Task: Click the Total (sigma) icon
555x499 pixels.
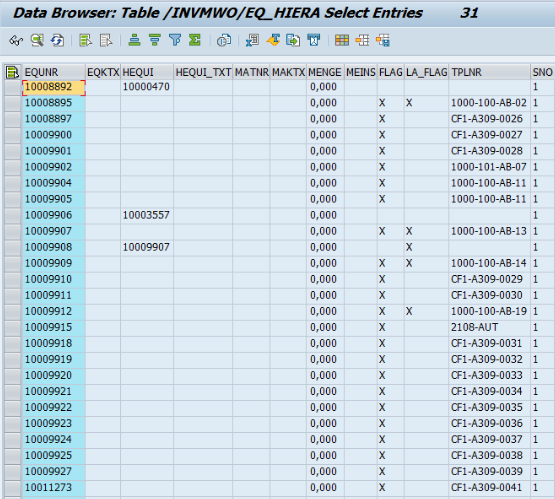Action: [195, 40]
